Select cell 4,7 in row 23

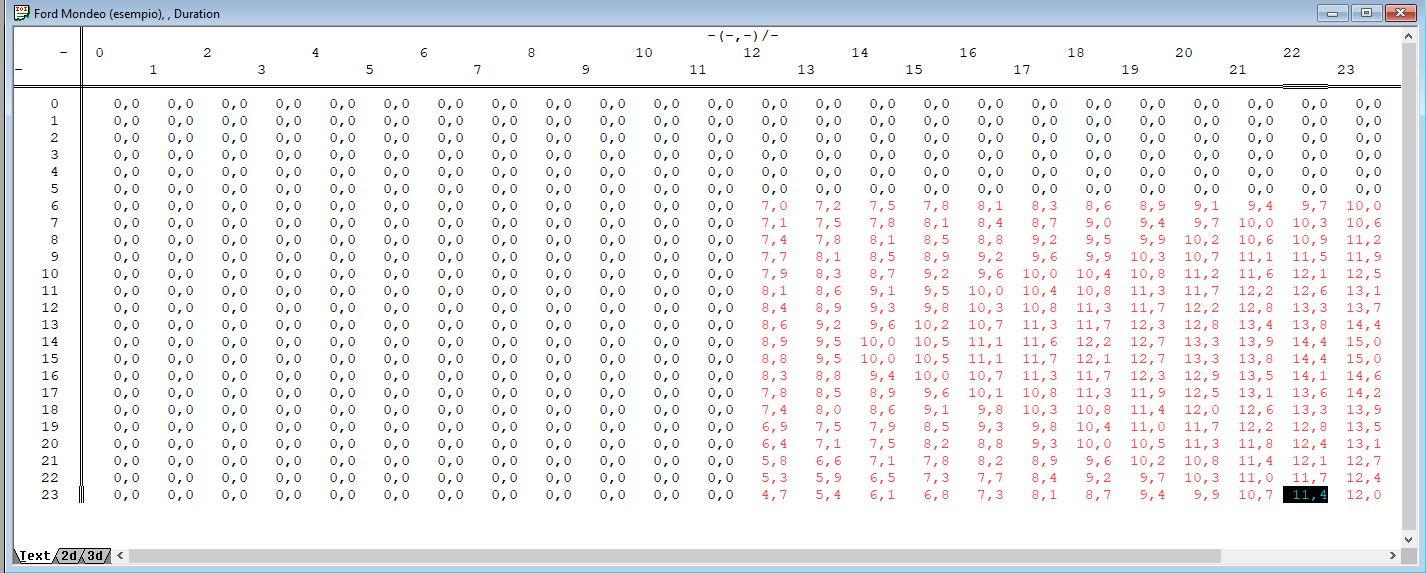(x=774, y=495)
